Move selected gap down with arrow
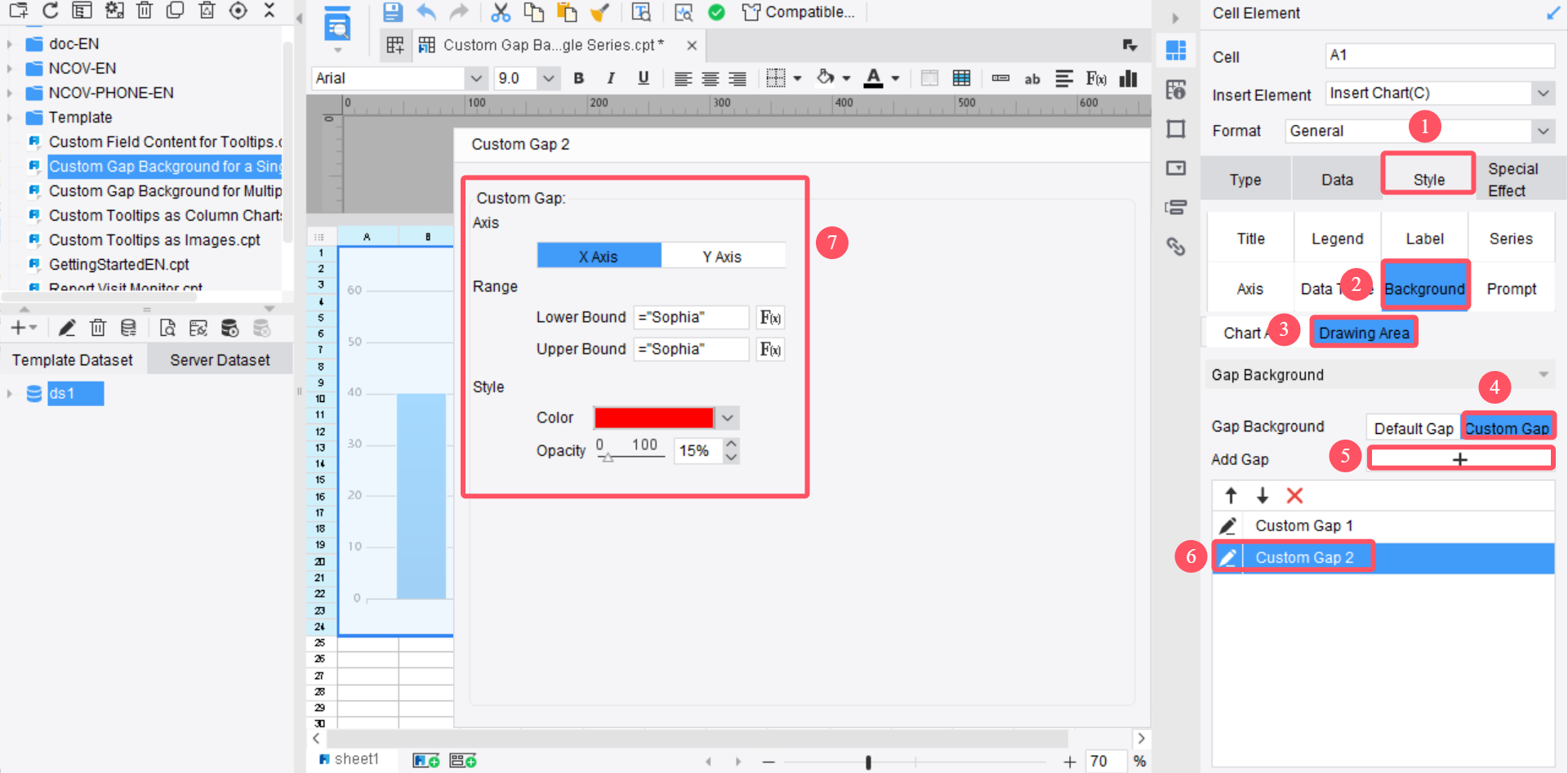 [1263, 495]
